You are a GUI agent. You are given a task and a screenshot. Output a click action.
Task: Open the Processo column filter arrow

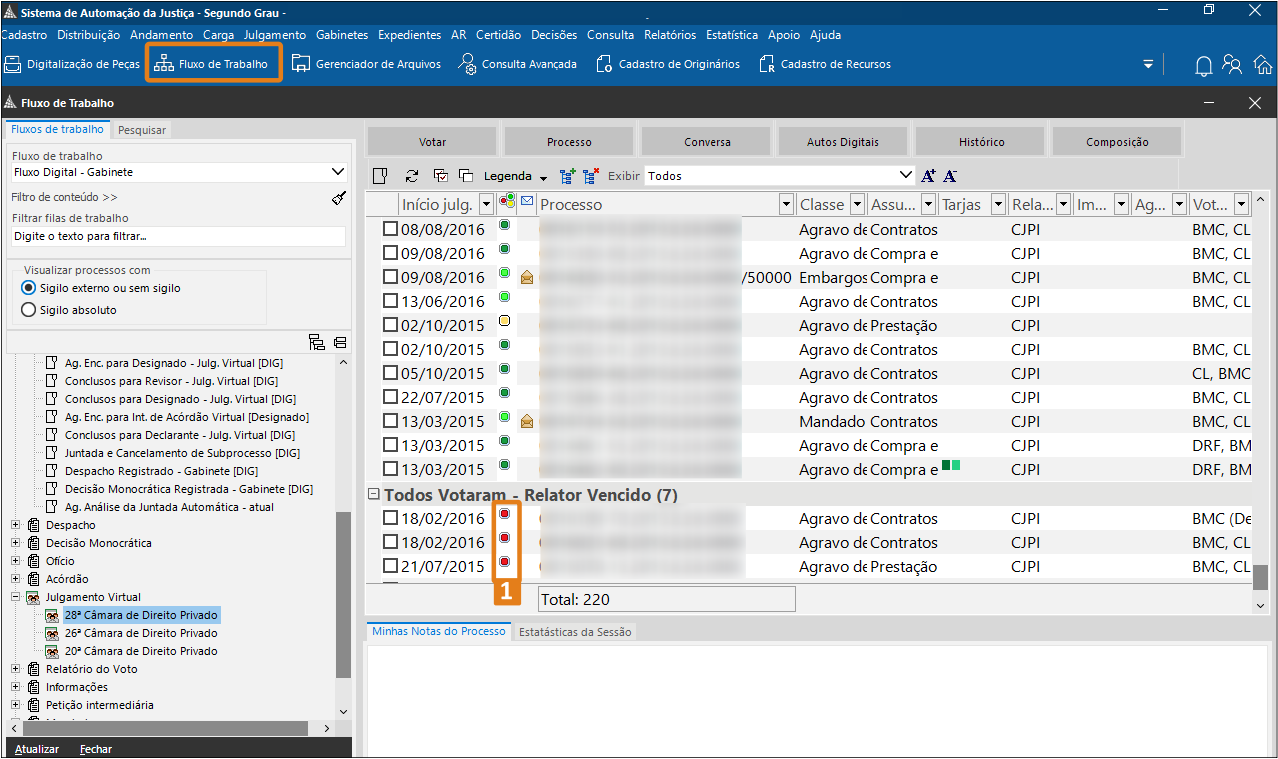coord(786,205)
